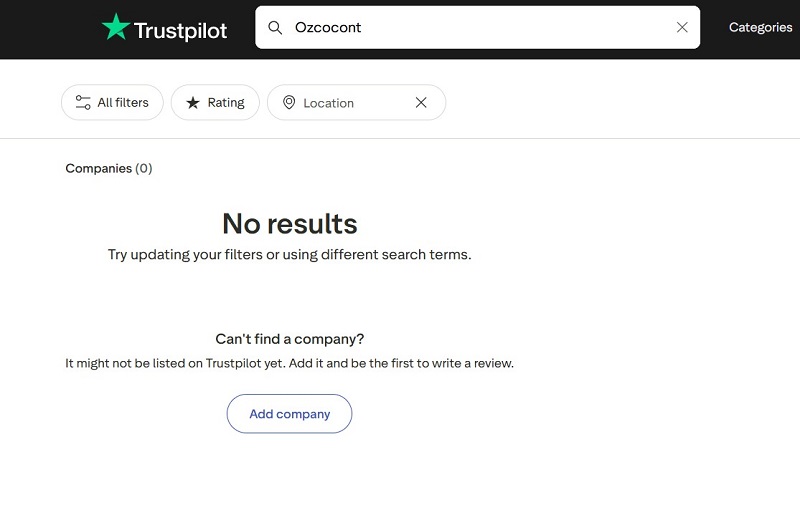Go home via the Trustpilot wordmark
The height and width of the screenshot is (525, 800).
click(x=181, y=30)
